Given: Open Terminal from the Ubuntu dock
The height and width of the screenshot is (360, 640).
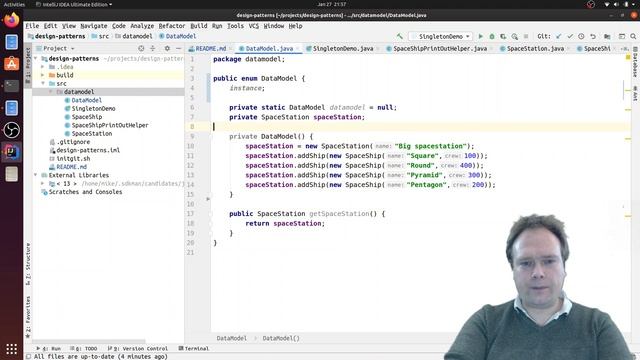Looking at the screenshot, I should click(11, 86).
